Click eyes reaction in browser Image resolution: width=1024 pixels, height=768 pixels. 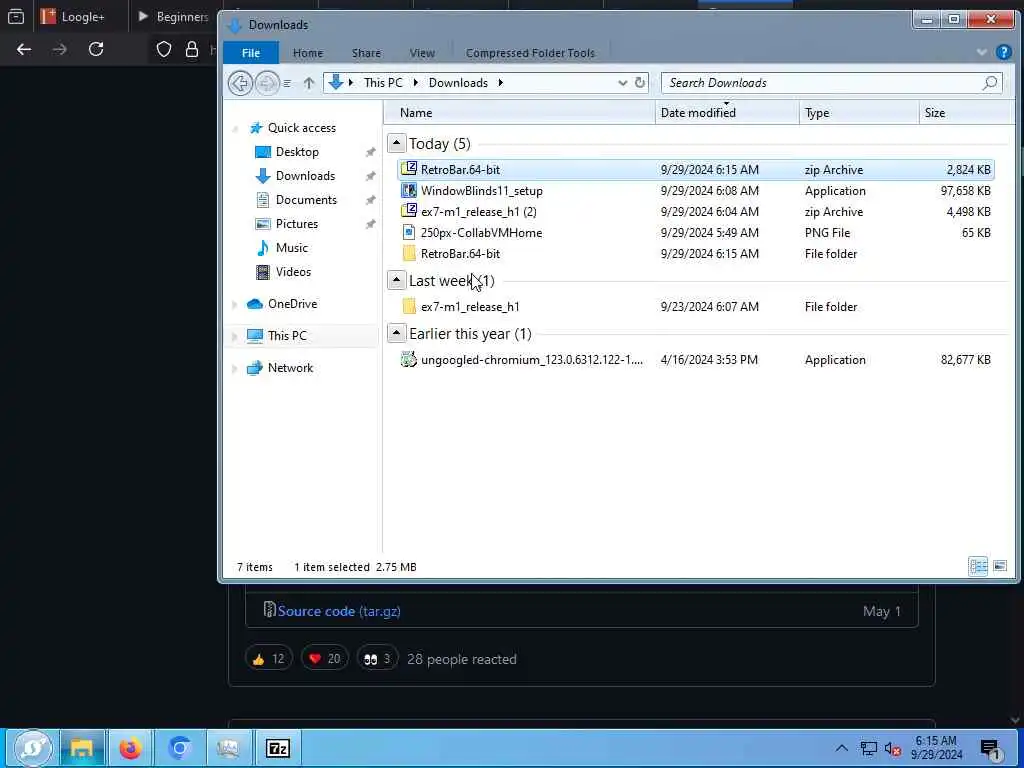point(377,659)
